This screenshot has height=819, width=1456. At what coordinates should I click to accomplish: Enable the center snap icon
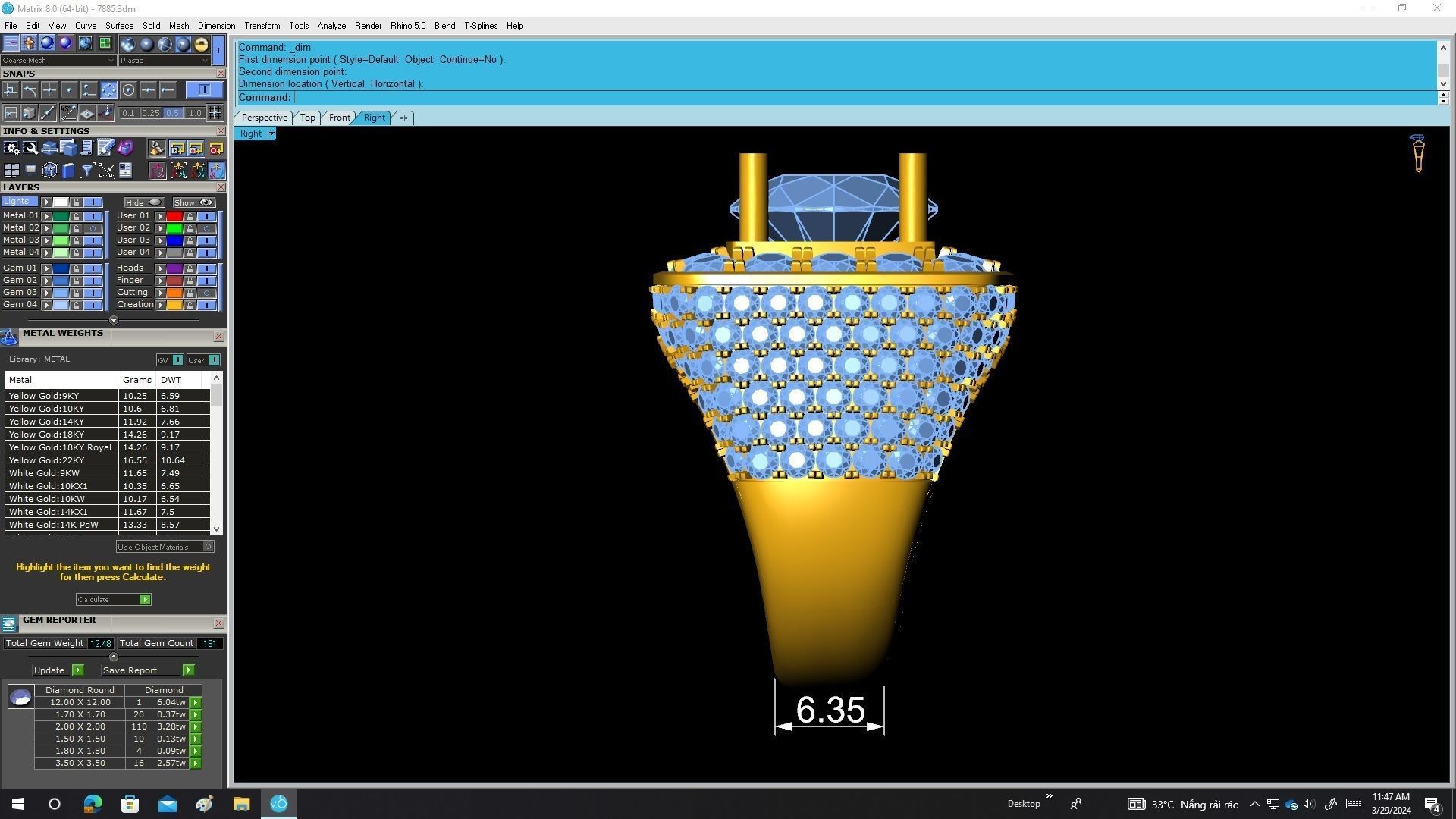(128, 90)
